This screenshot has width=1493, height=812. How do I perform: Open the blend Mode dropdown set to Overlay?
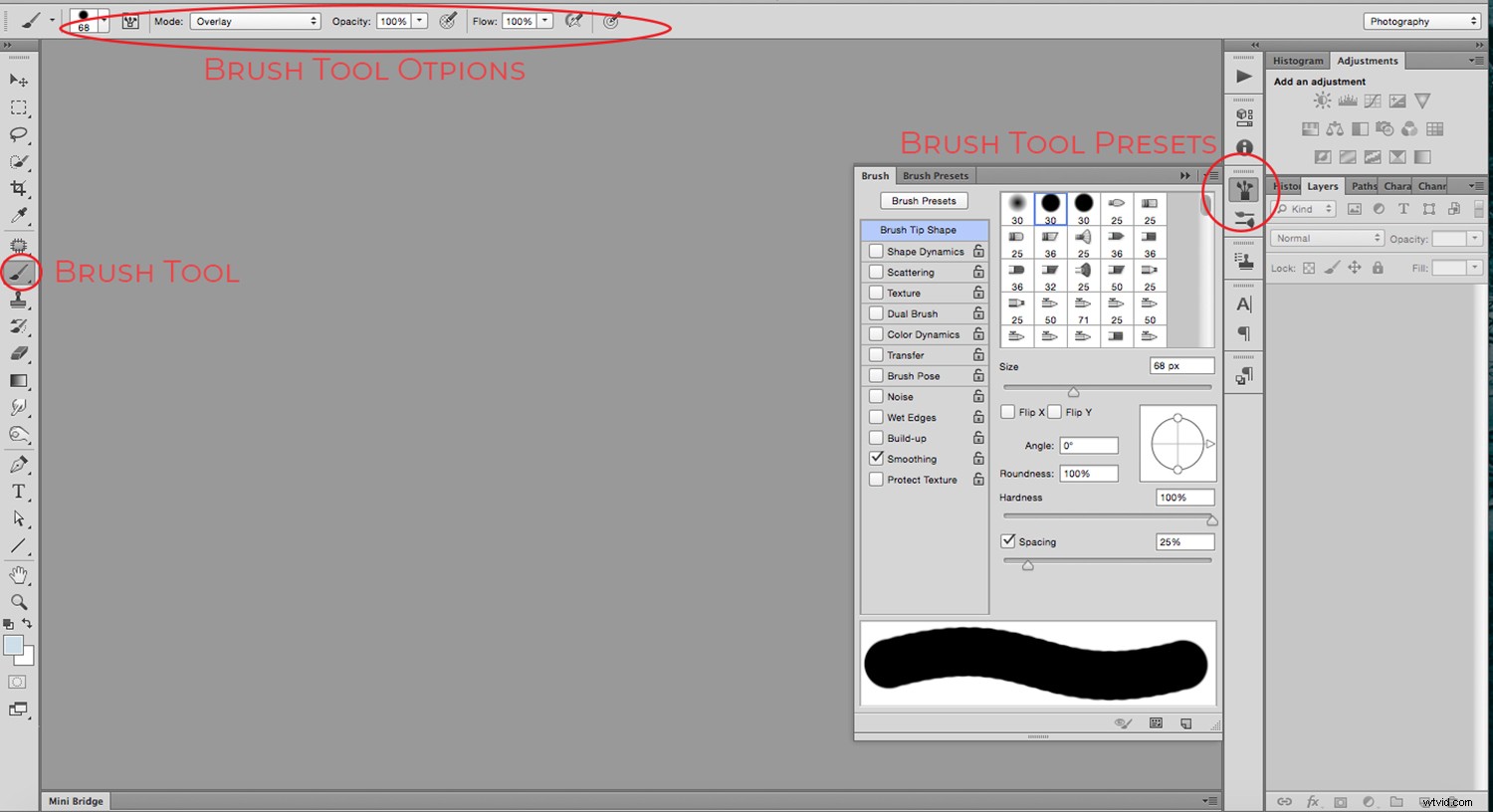coord(255,20)
